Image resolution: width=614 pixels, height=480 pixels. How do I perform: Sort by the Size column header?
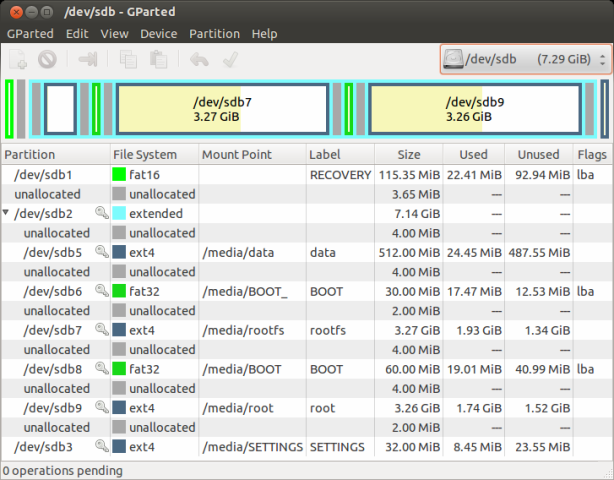[x=409, y=154]
